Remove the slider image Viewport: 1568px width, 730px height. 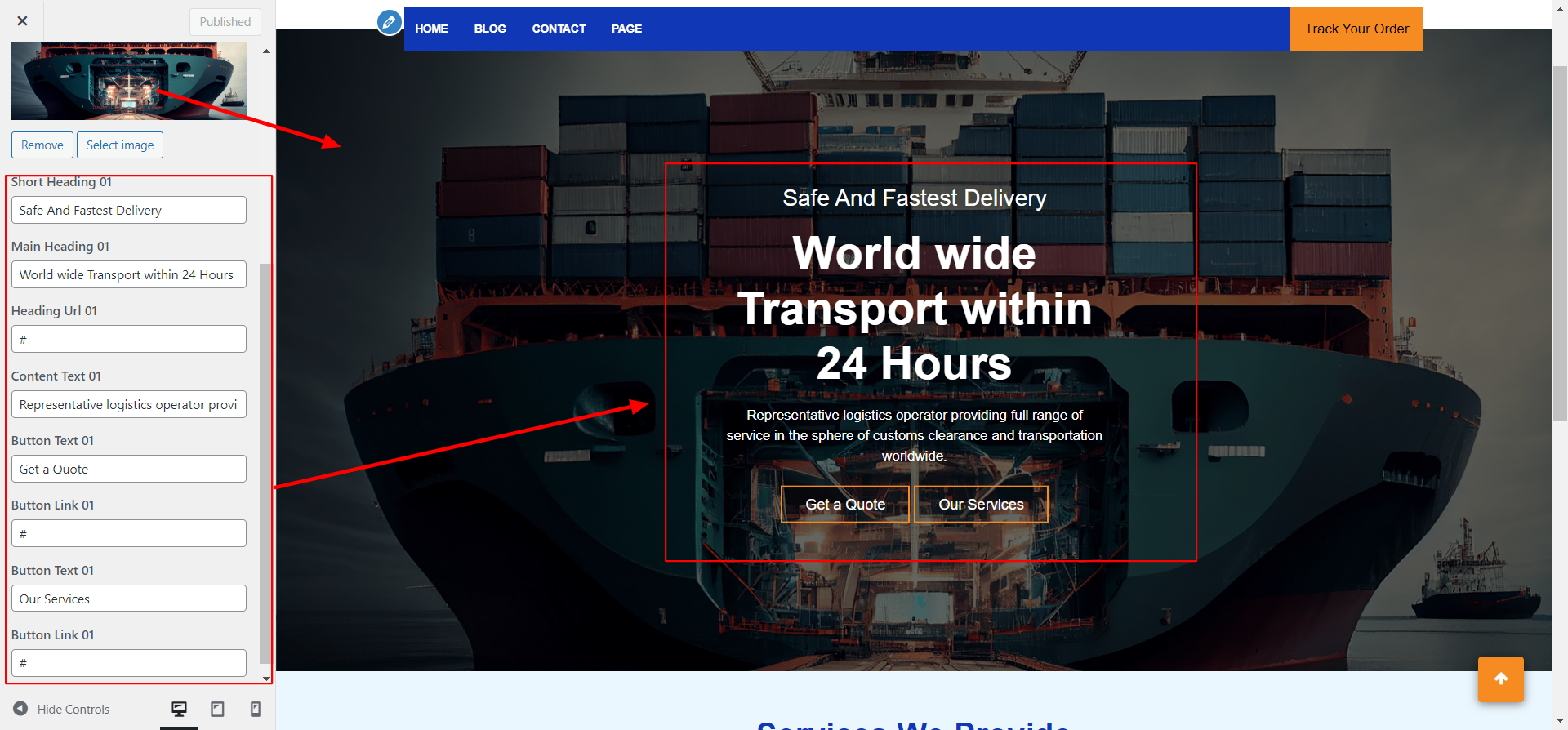[x=42, y=145]
